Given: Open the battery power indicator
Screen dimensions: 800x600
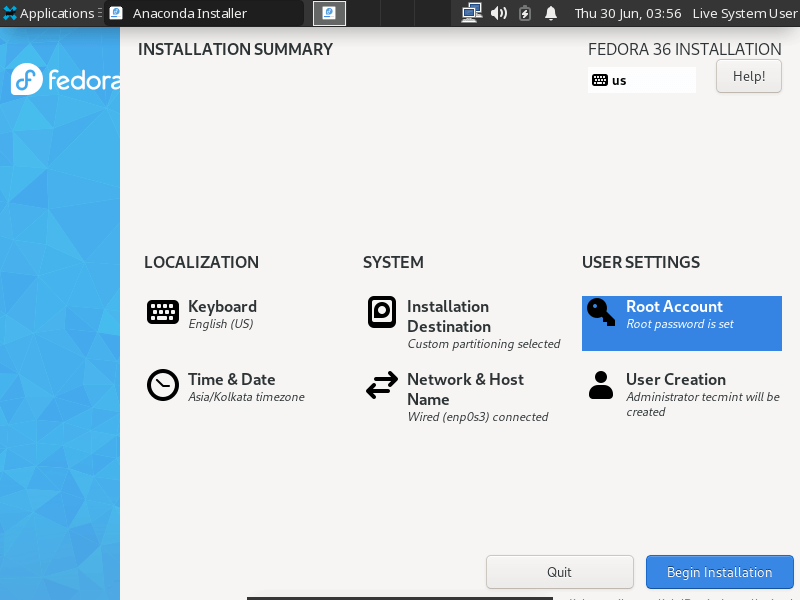Looking at the screenshot, I should pos(525,13).
